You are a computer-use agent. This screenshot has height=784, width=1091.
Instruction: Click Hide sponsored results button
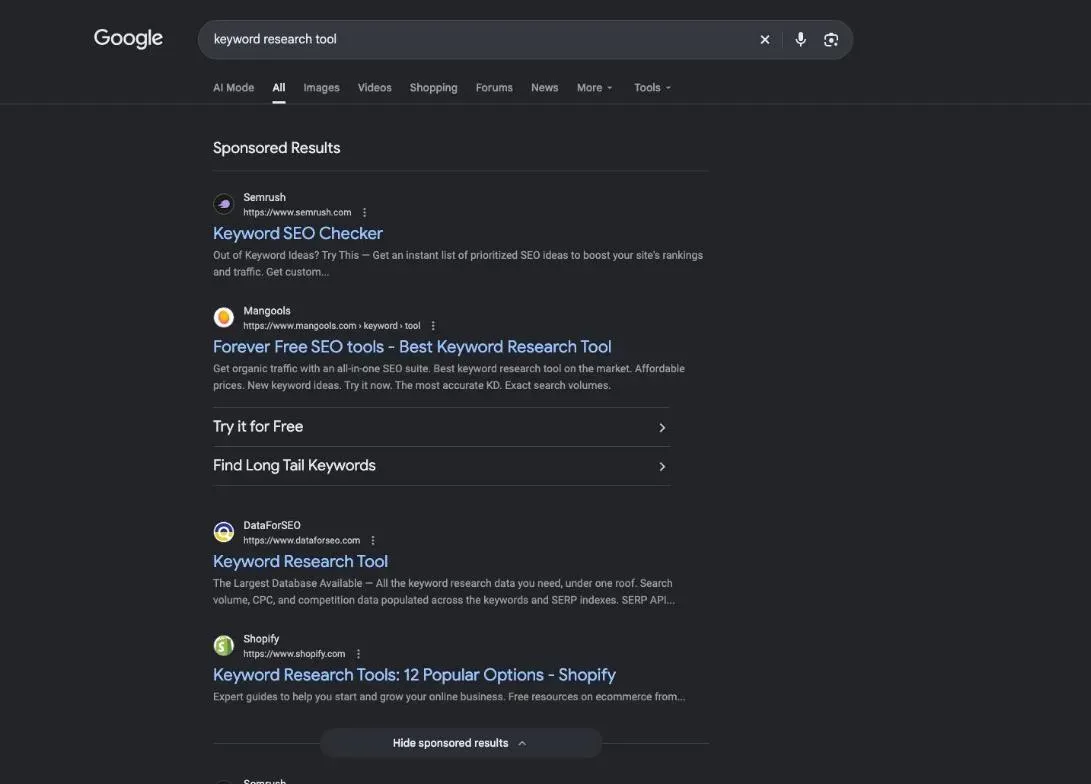(461, 743)
